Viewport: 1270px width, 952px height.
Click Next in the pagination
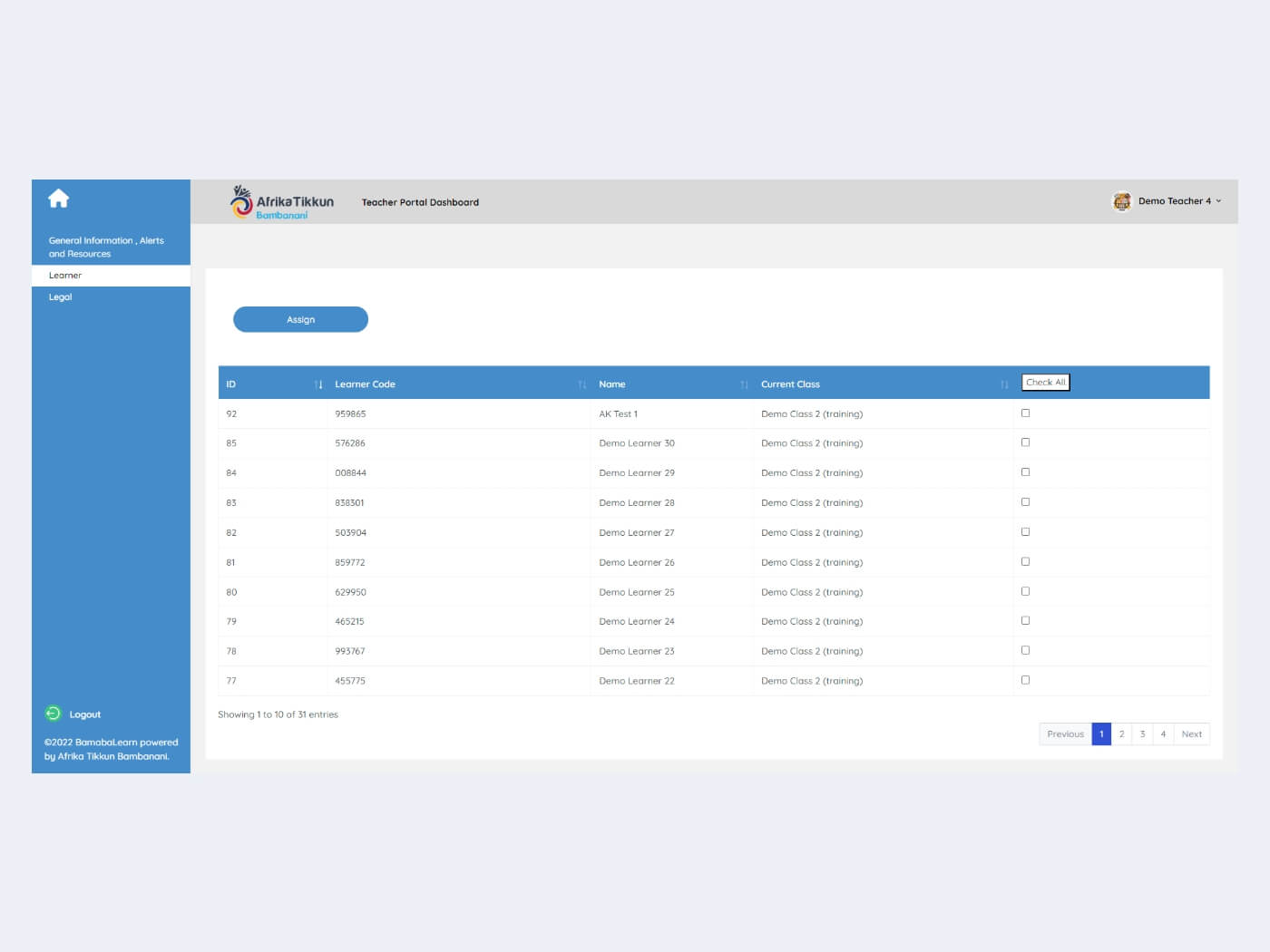click(x=1191, y=734)
